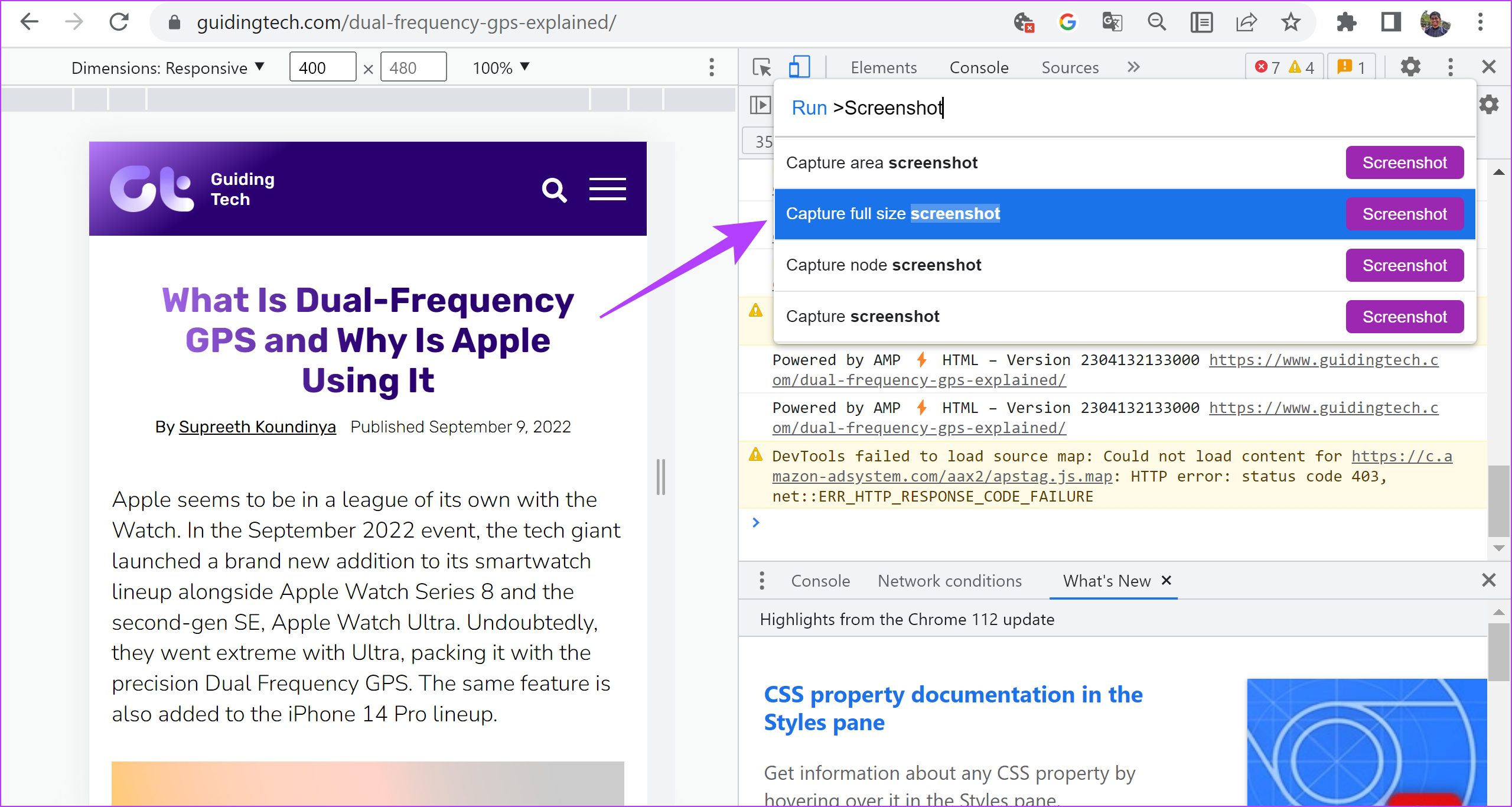The height and width of the screenshot is (807, 1512).
Task: Bookmark this page with the star
Action: pyautogui.click(x=1291, y=22)
